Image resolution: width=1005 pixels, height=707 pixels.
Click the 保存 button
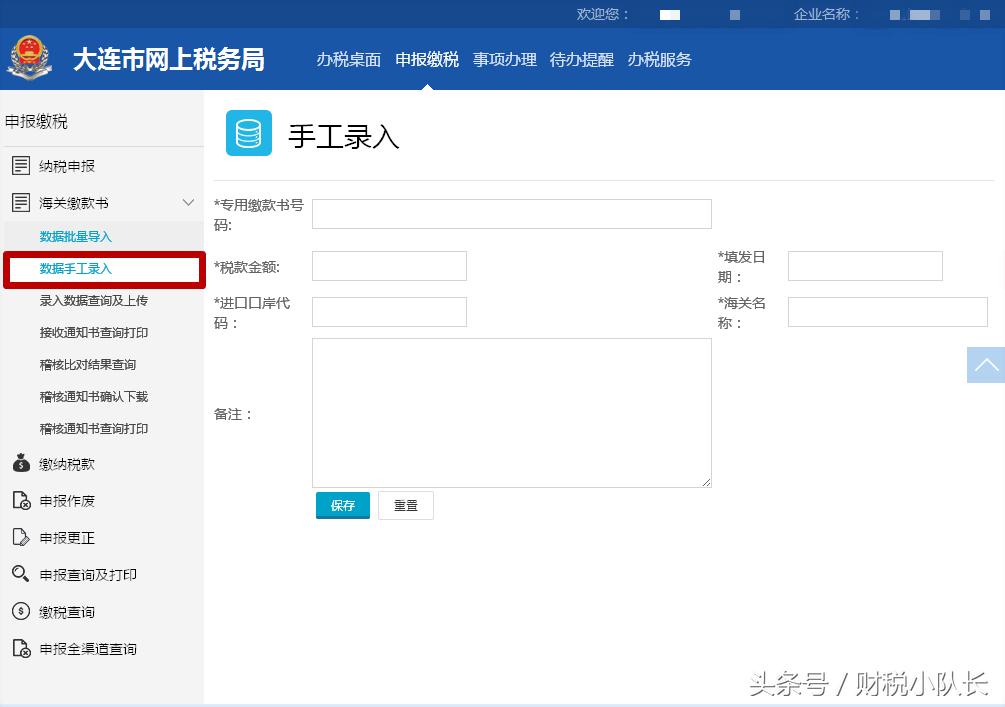pyautogui.click(x=342, y=505)
